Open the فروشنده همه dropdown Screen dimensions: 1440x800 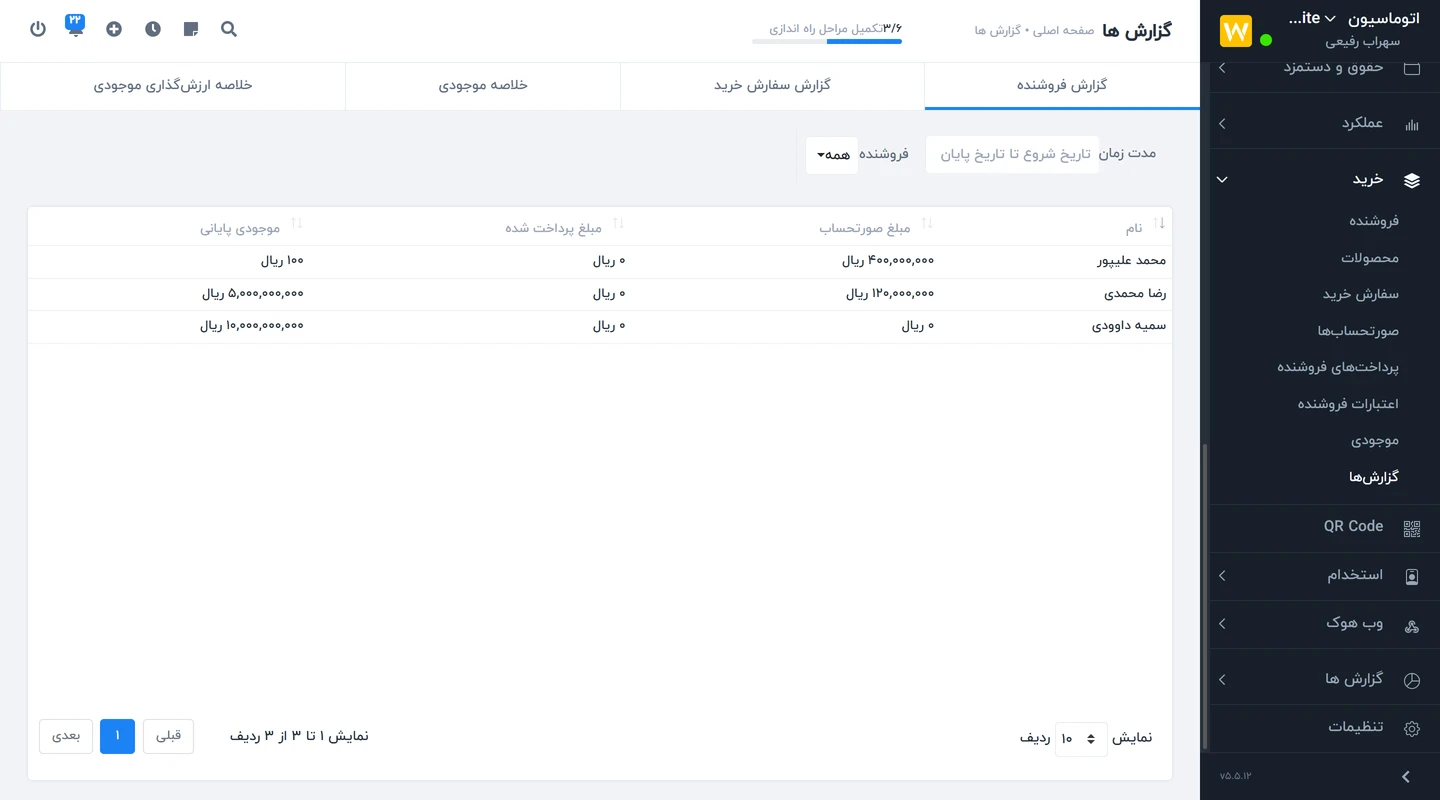[832, 155]
